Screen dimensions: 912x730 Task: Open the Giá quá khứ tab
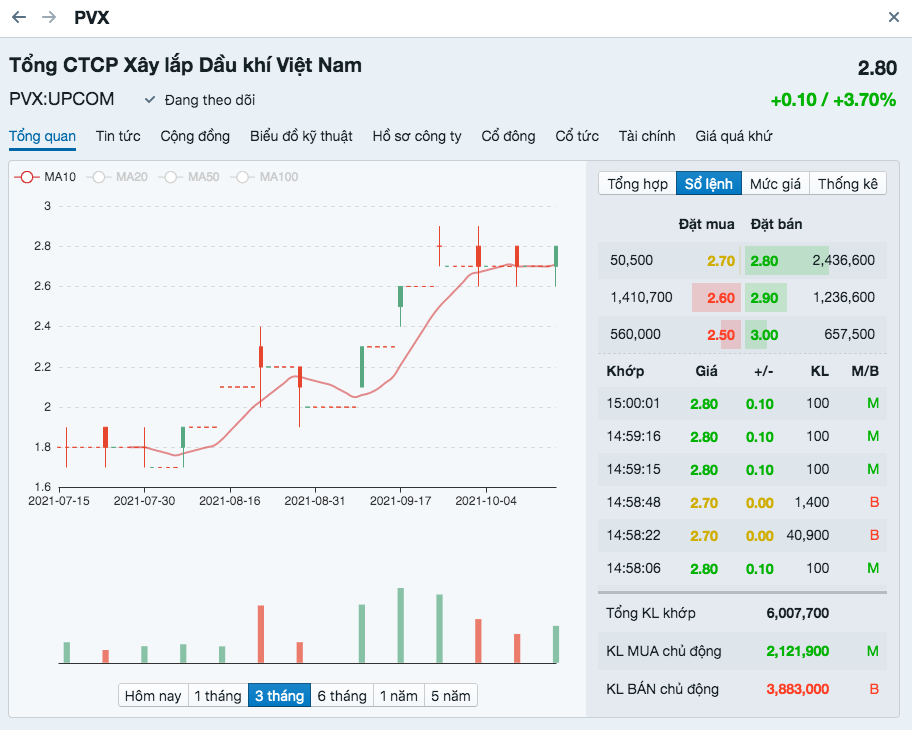coord(733,136)
